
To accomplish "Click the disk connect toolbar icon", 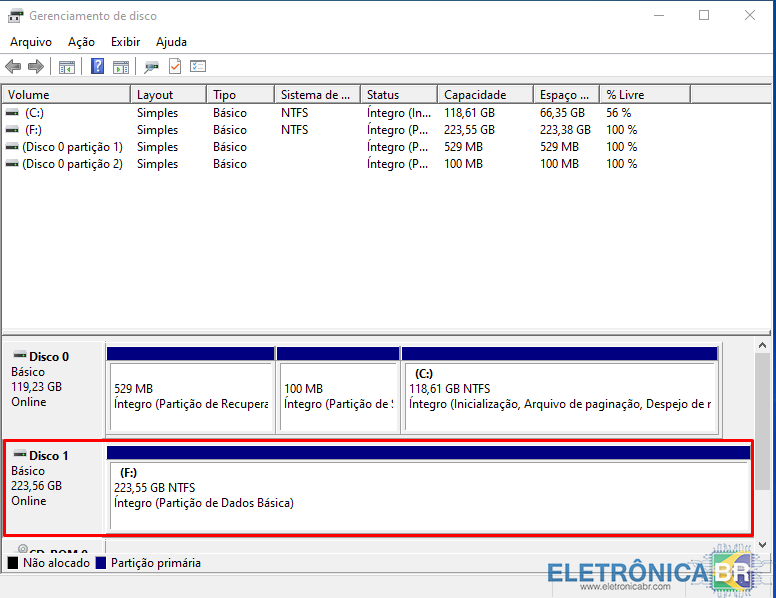I will 151,67.
